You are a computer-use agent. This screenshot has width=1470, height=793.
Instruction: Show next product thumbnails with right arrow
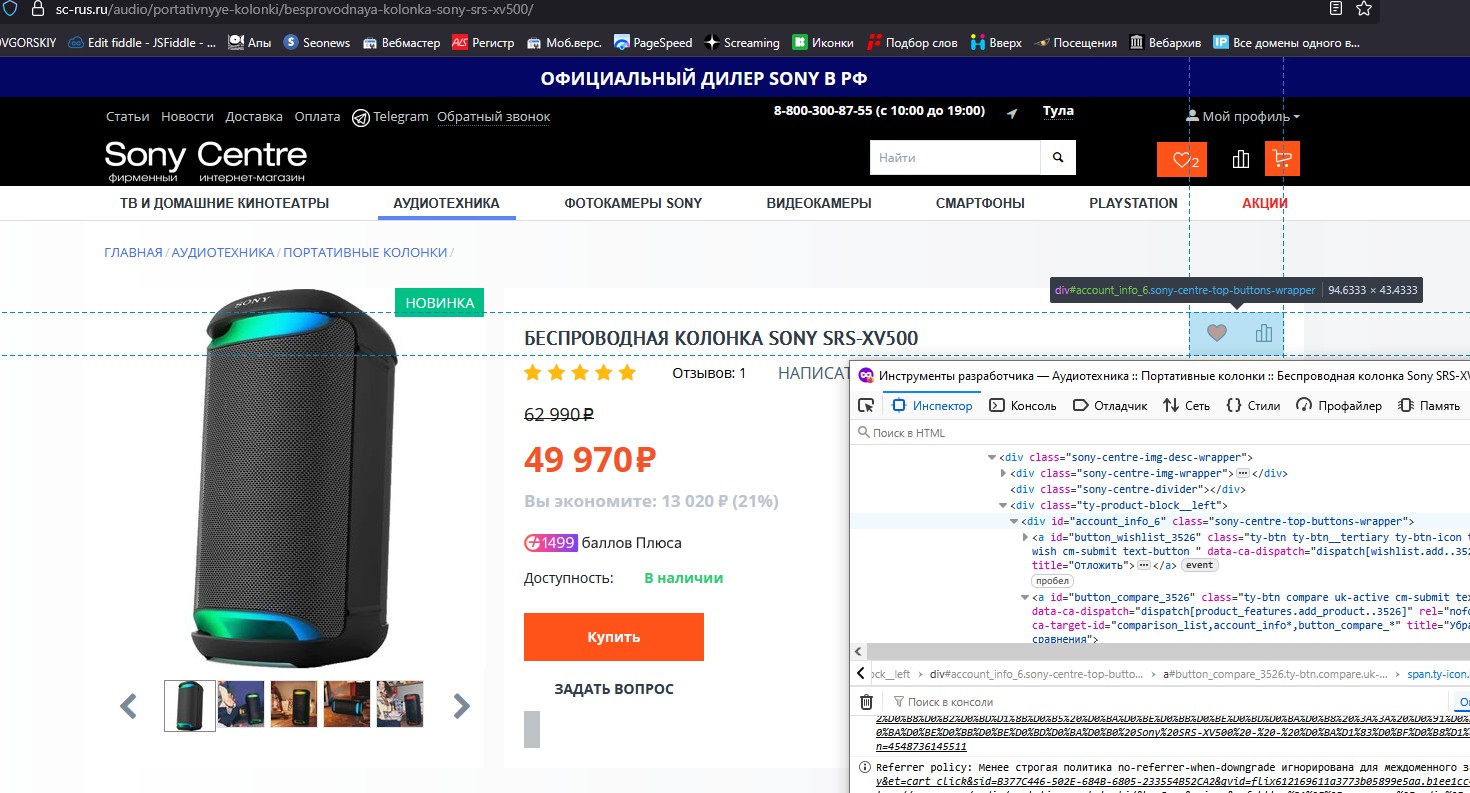click(x=461, y=706)
